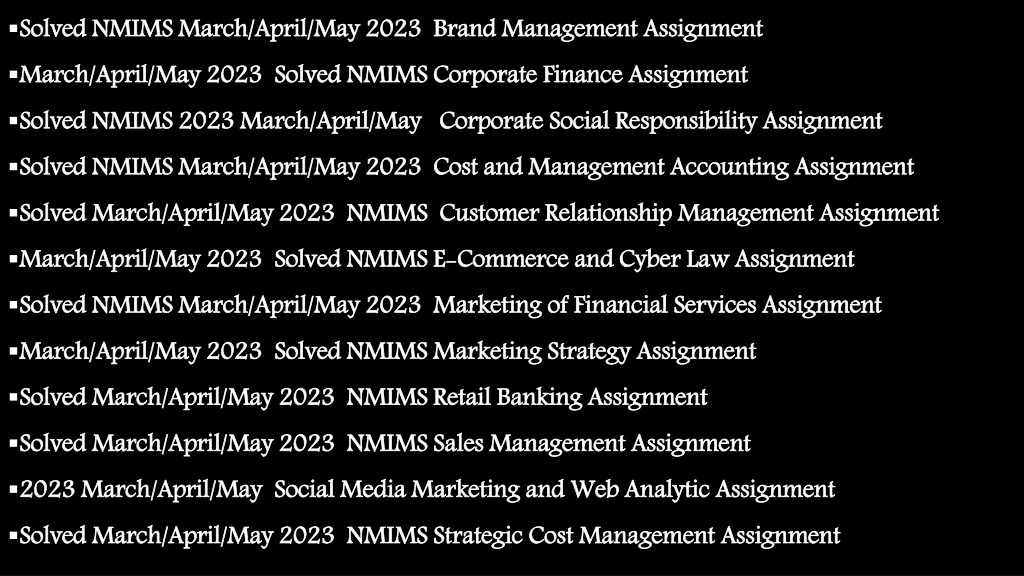Click the bullet before the Social Media Marketing line

[x=13, y=490]
